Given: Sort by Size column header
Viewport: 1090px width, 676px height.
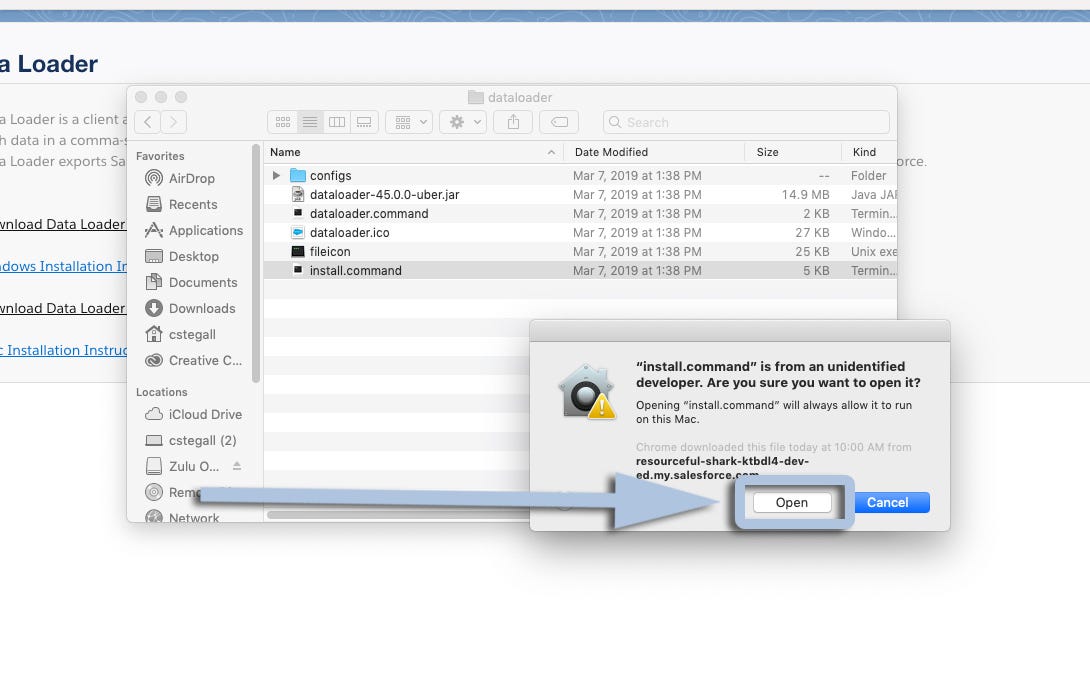Looking at the screenshot, I should point(793,152).
